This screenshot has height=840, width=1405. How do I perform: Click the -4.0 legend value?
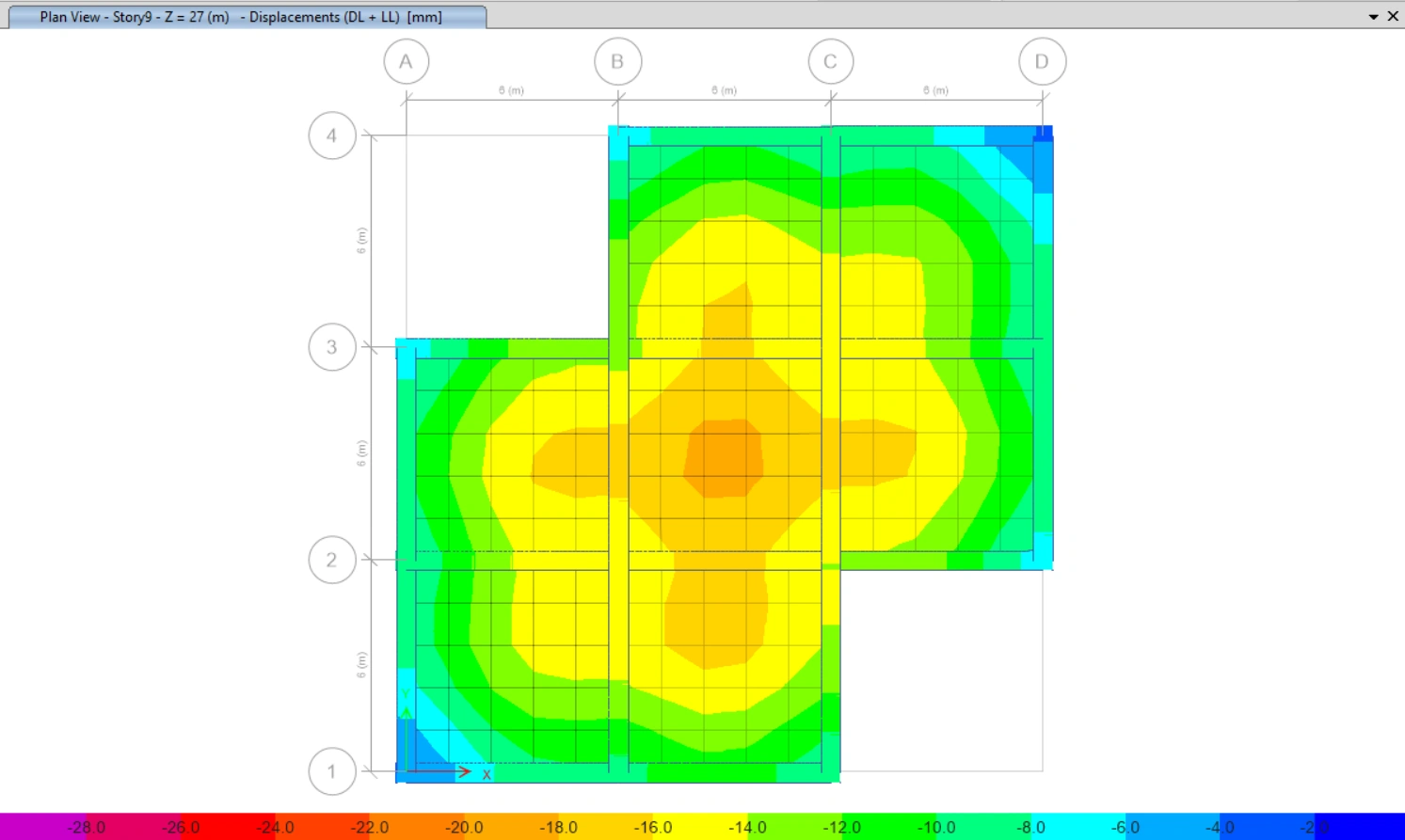[1220, 828]
